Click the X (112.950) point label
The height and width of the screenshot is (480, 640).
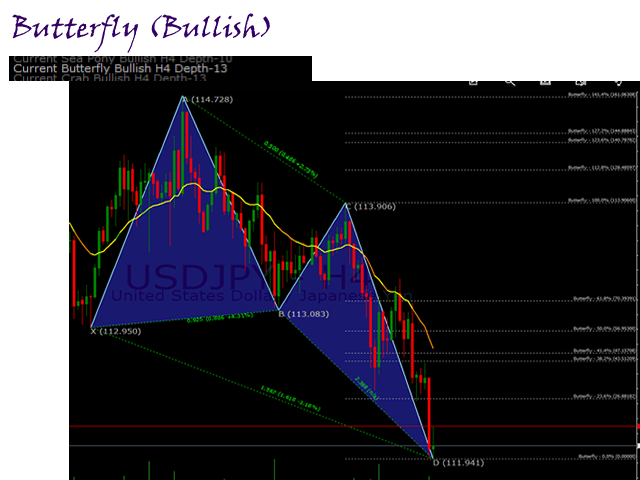(116, 331)
